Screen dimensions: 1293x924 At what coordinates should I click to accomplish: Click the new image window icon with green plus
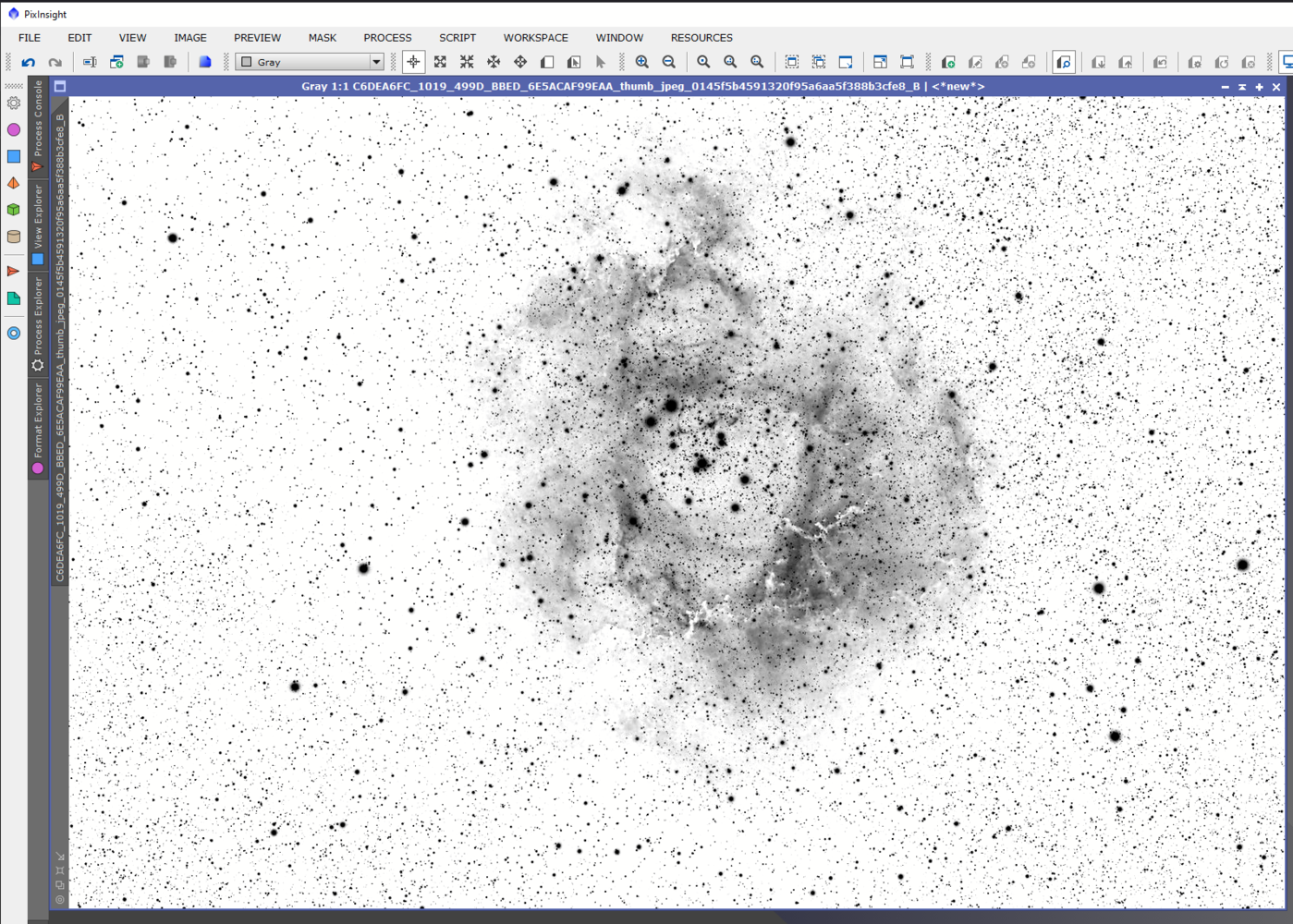point(116,62)
